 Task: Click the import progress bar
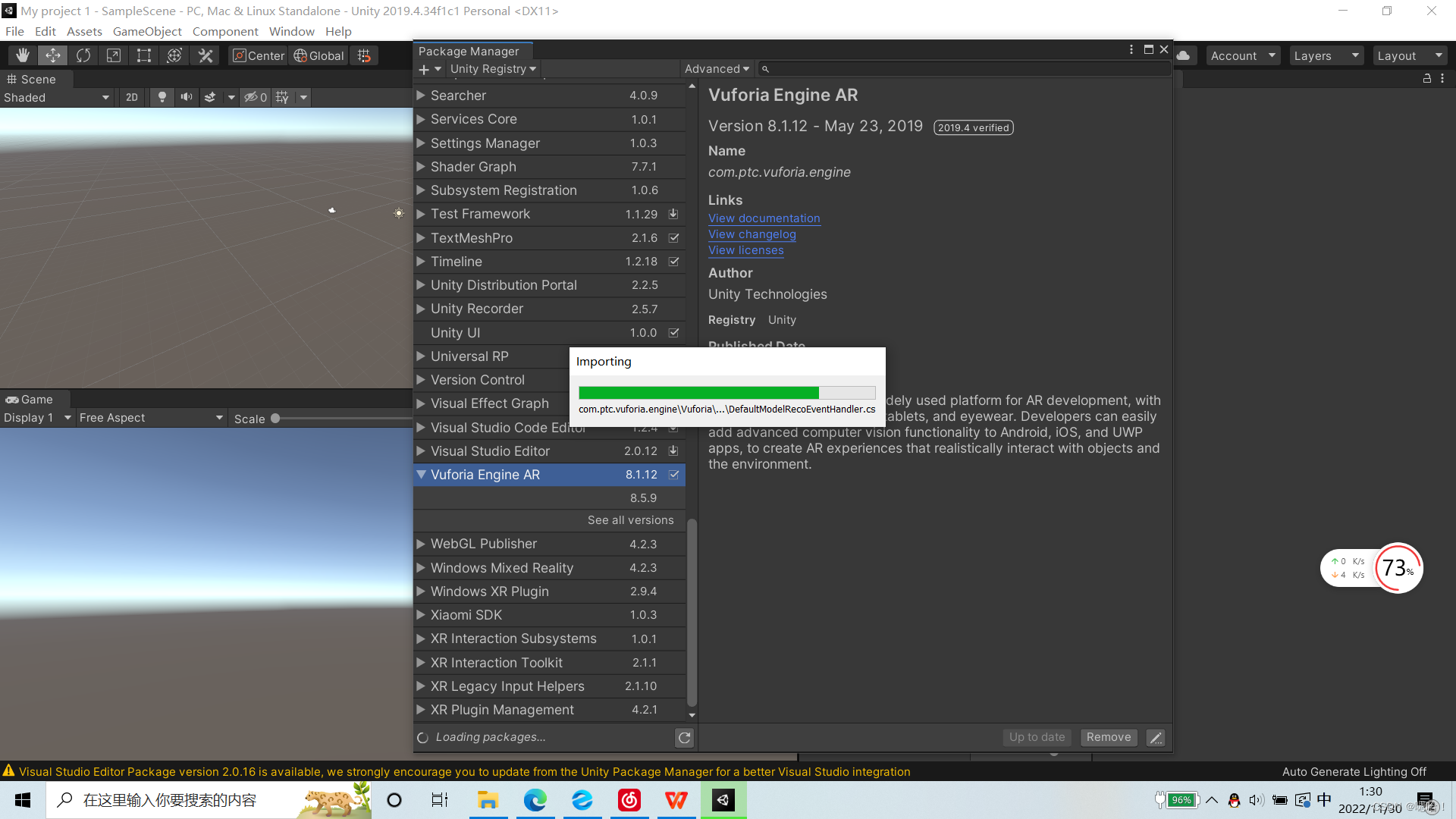tap(726, 393)
